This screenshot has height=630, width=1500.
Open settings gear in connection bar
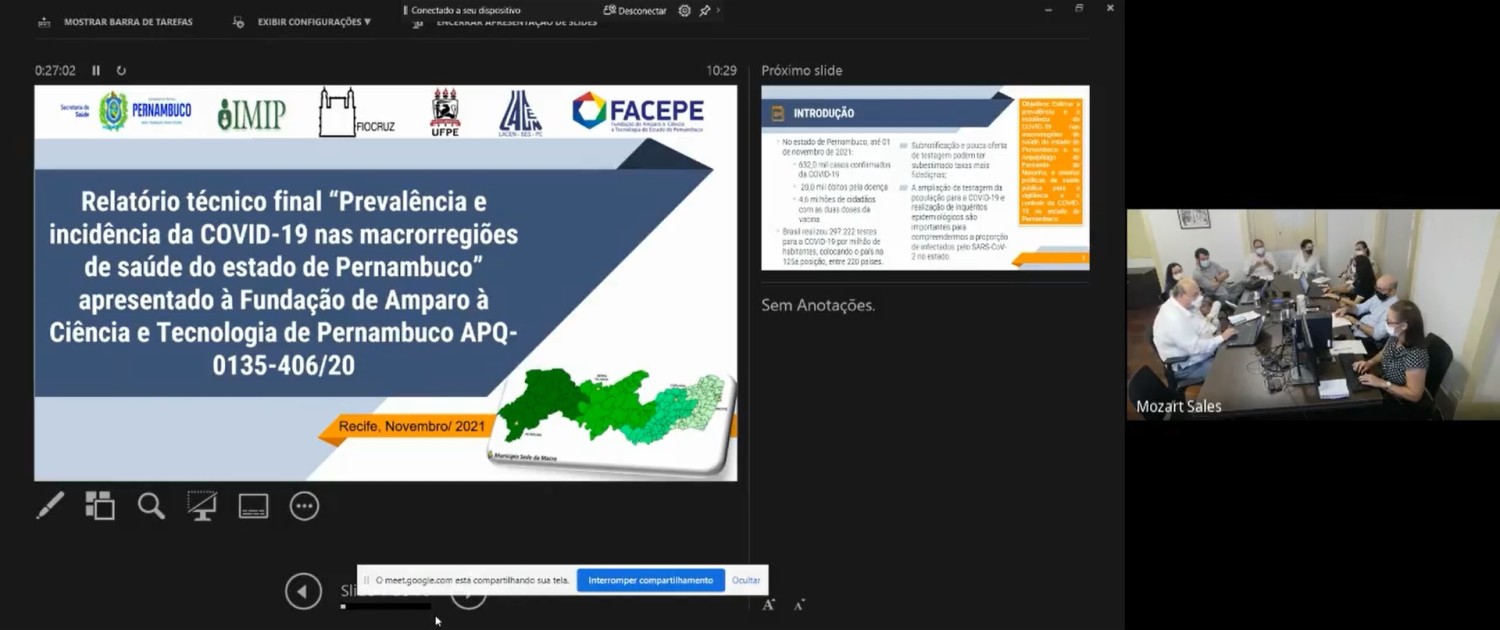pos(685,11)
